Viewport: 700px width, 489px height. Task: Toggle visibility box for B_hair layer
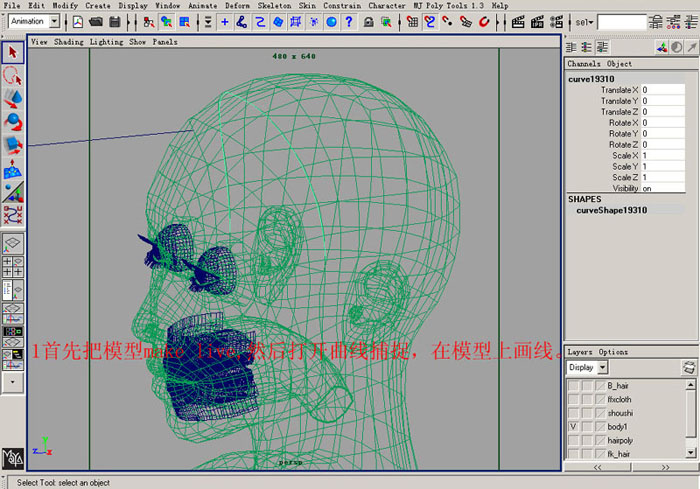click(x=573, y=385)
